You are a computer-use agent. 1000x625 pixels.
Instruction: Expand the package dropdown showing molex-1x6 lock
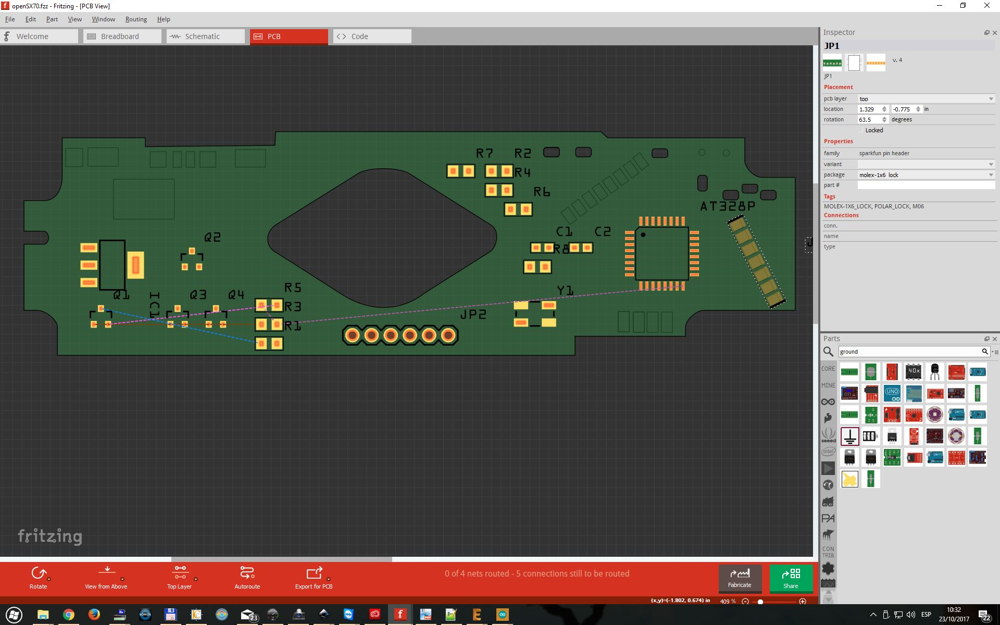click(925, 175)
